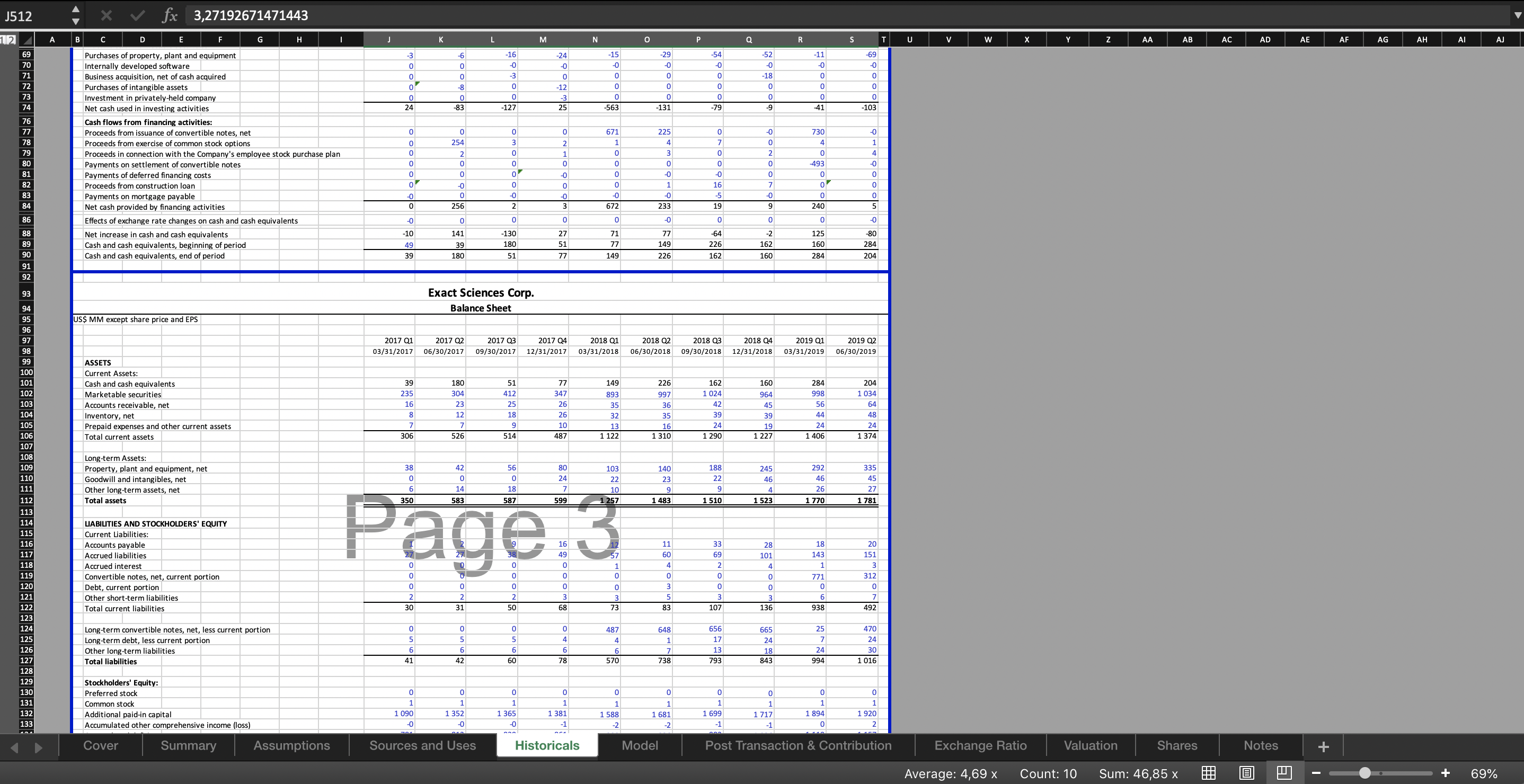
Task: Open the Valuation sheet tab
Action: pos(1091,745)
